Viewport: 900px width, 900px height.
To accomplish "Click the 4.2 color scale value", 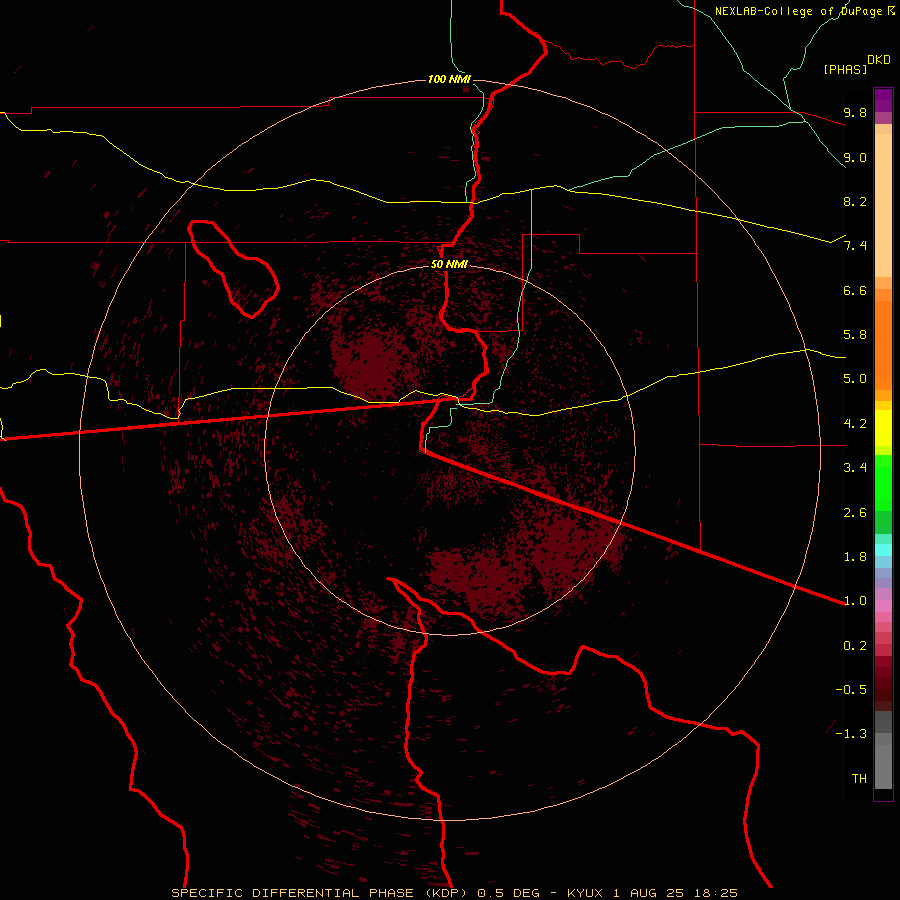I will coord(855,424).
